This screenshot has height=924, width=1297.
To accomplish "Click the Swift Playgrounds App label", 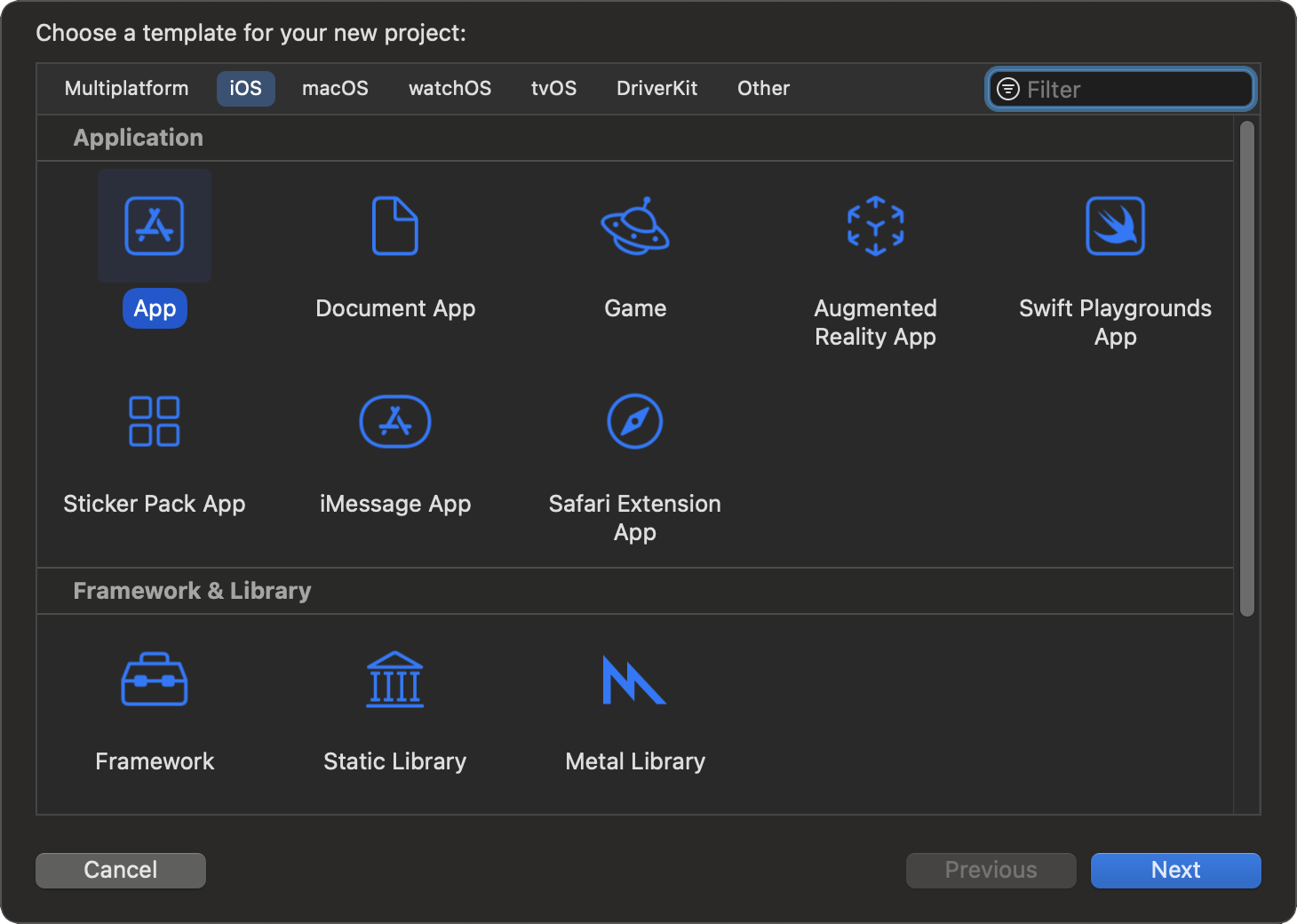I will pos(1116,323).
